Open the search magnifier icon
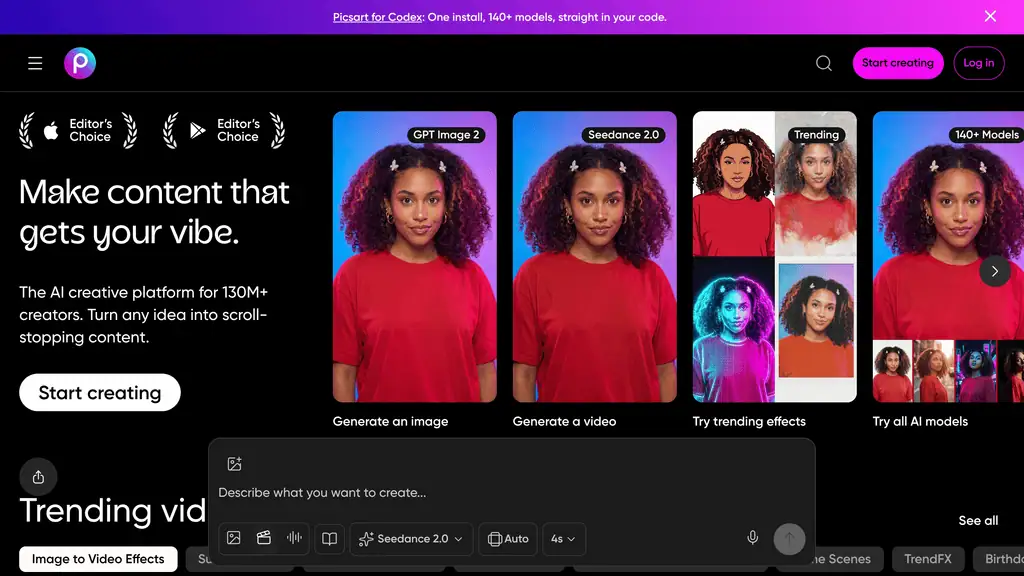Image resolution: width=1024 pixels, height=576 pixels. tap(824, 63)
